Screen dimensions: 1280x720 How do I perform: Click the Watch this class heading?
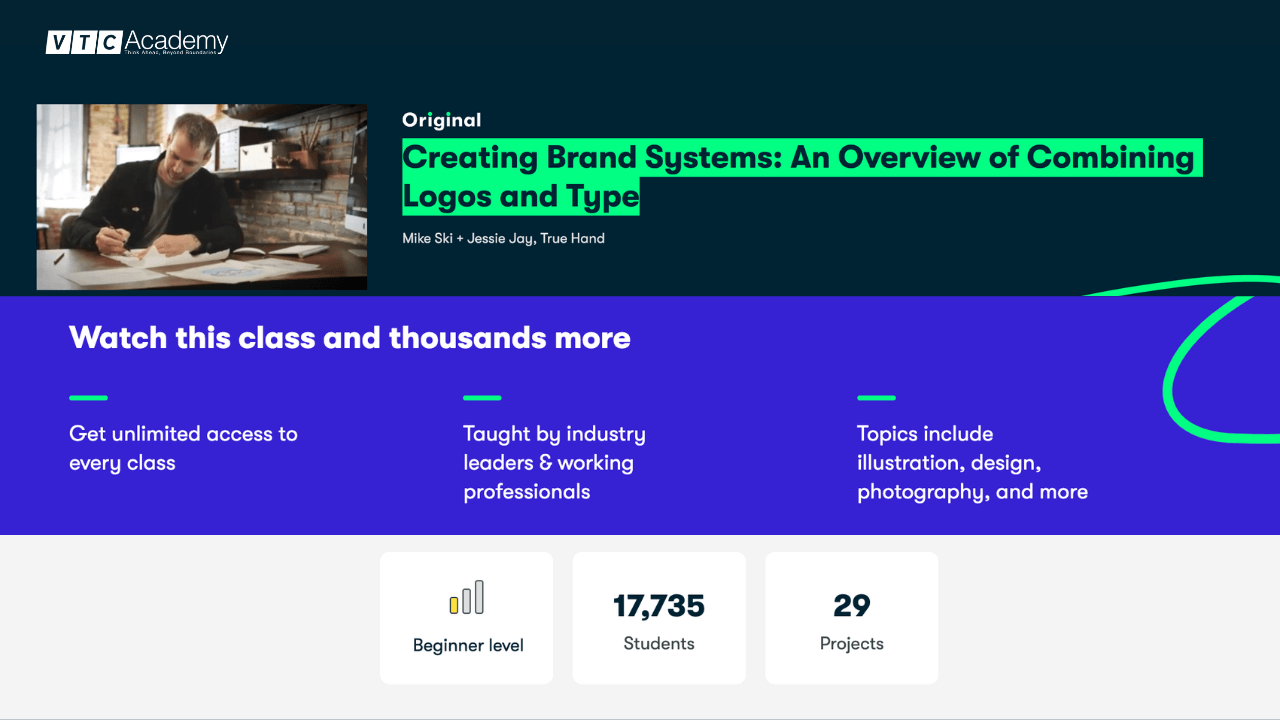349,337
